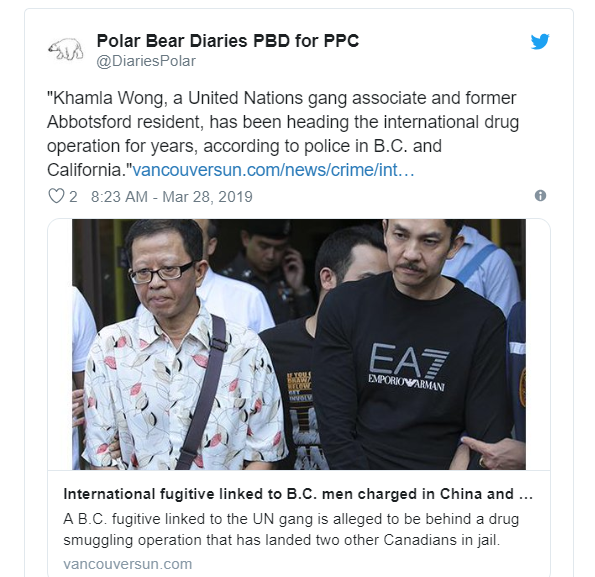The width and height of the screenshot is (595, 577).
Task: Click the blue Twitter bird logo
Action: [540, 41]
